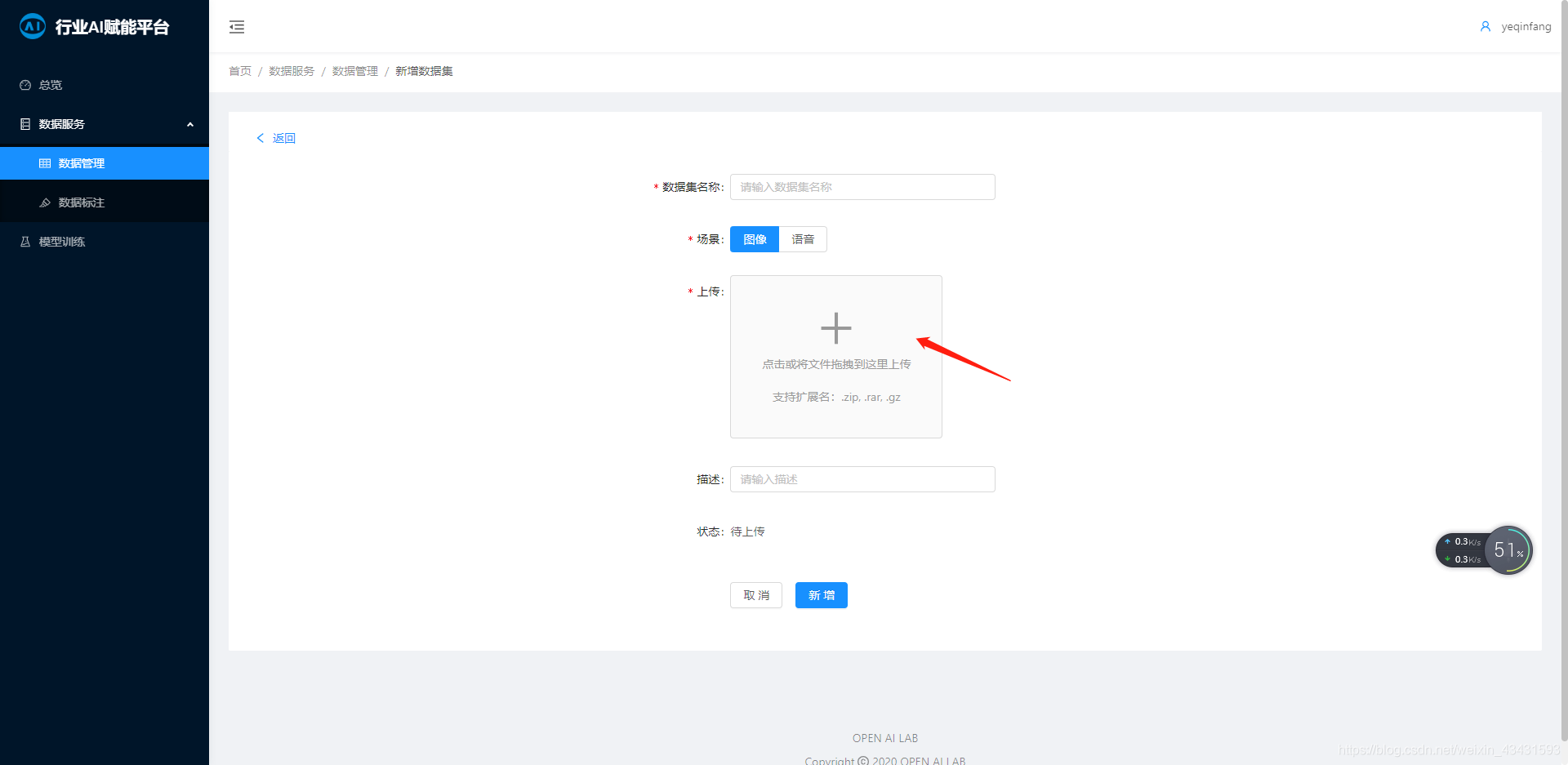
Task: Click 数据服务 breadcrumb link
Action: [292, 71]
